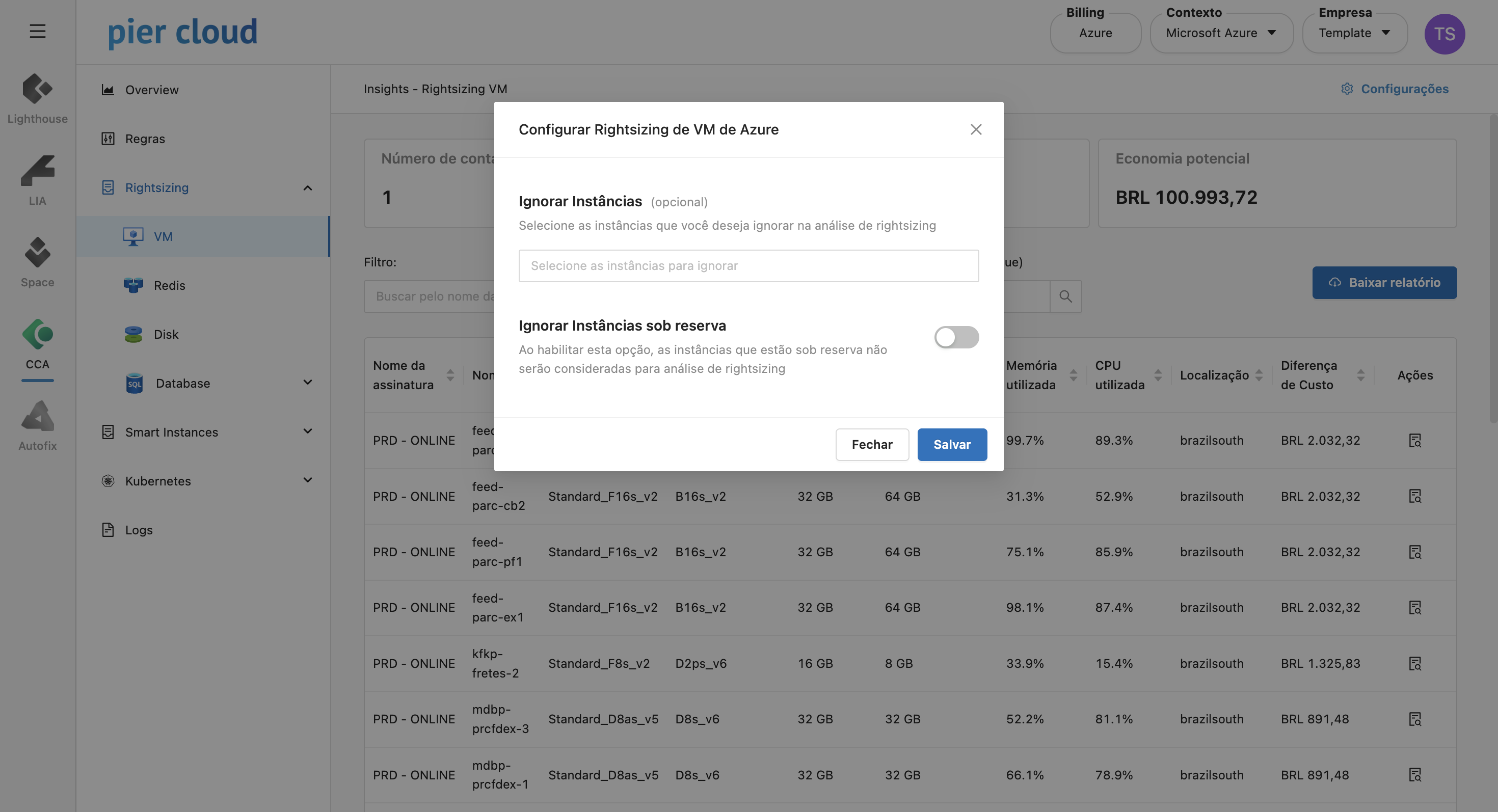Click the Fechar button

[872, 445]
